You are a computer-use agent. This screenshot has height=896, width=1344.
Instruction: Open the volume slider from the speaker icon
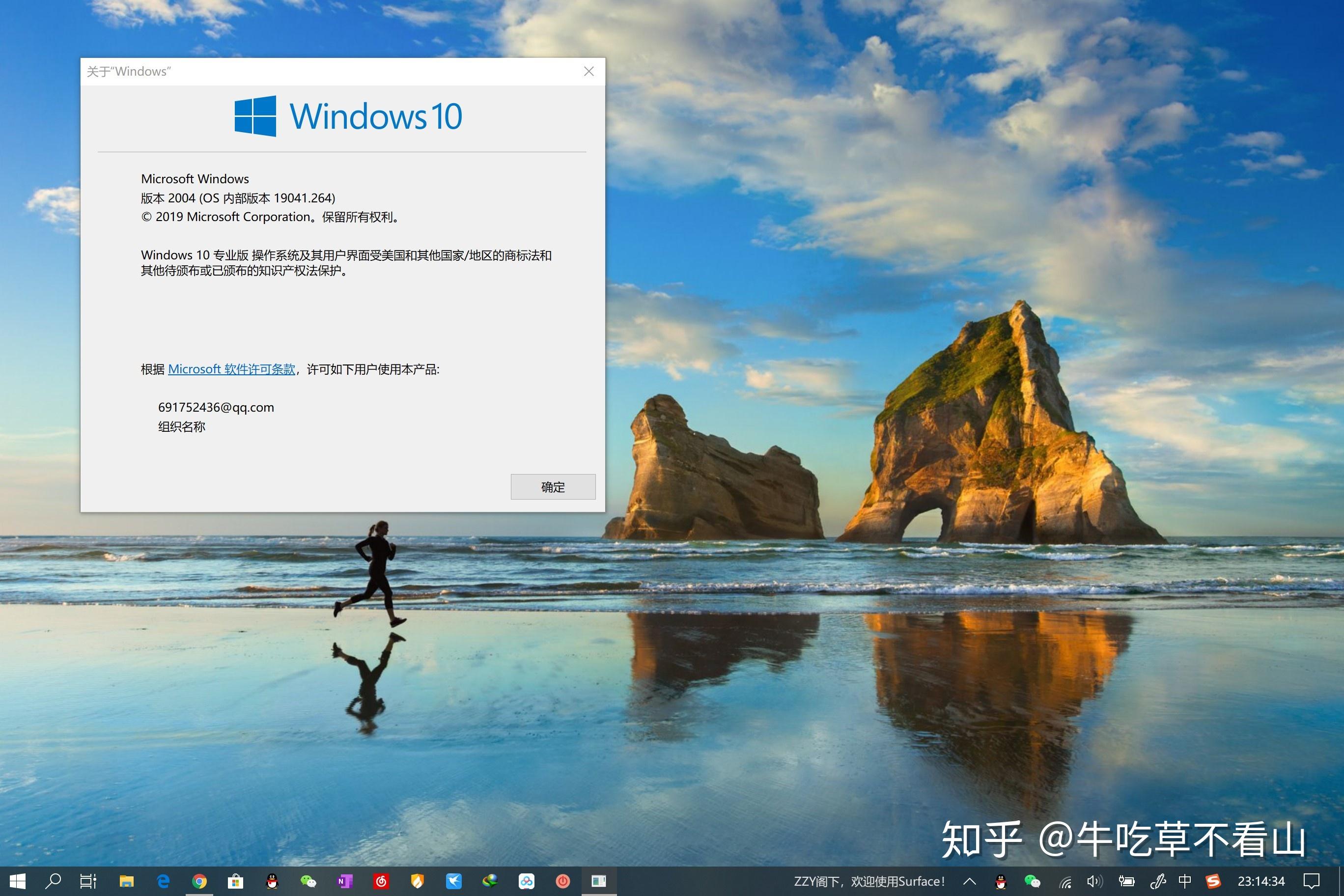1095,882
